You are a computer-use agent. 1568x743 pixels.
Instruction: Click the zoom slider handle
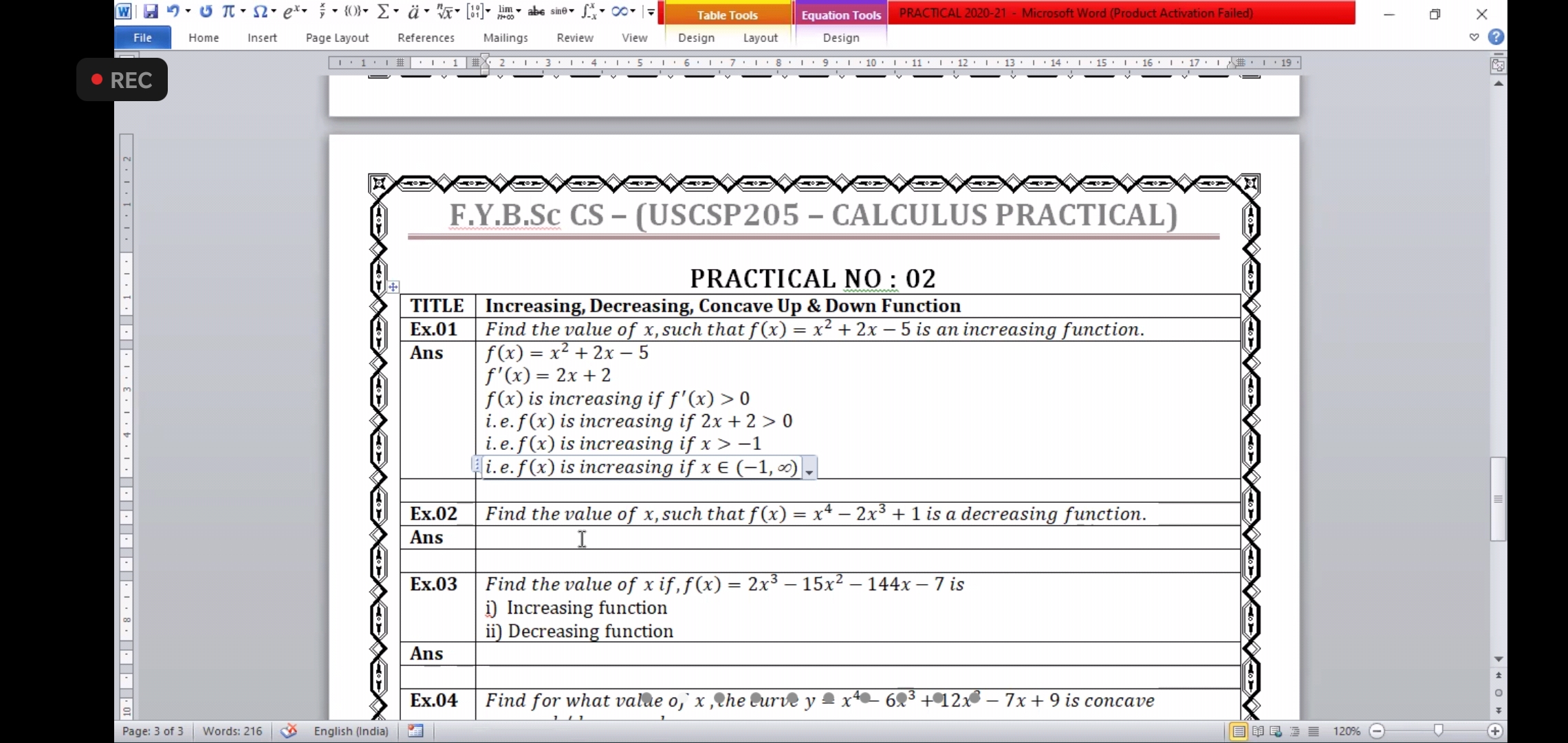(x=1438, y=731)
